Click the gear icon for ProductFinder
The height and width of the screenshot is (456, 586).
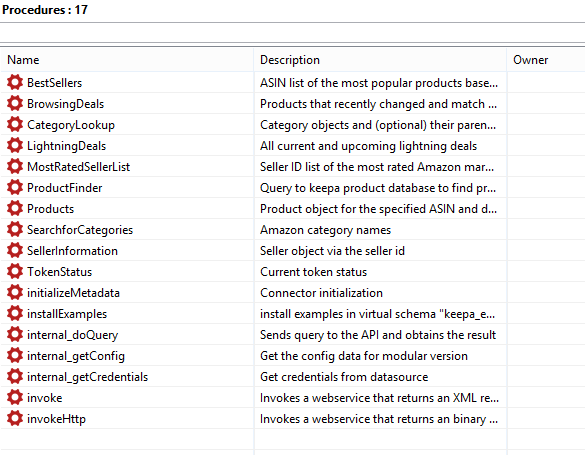click(15, 187)
